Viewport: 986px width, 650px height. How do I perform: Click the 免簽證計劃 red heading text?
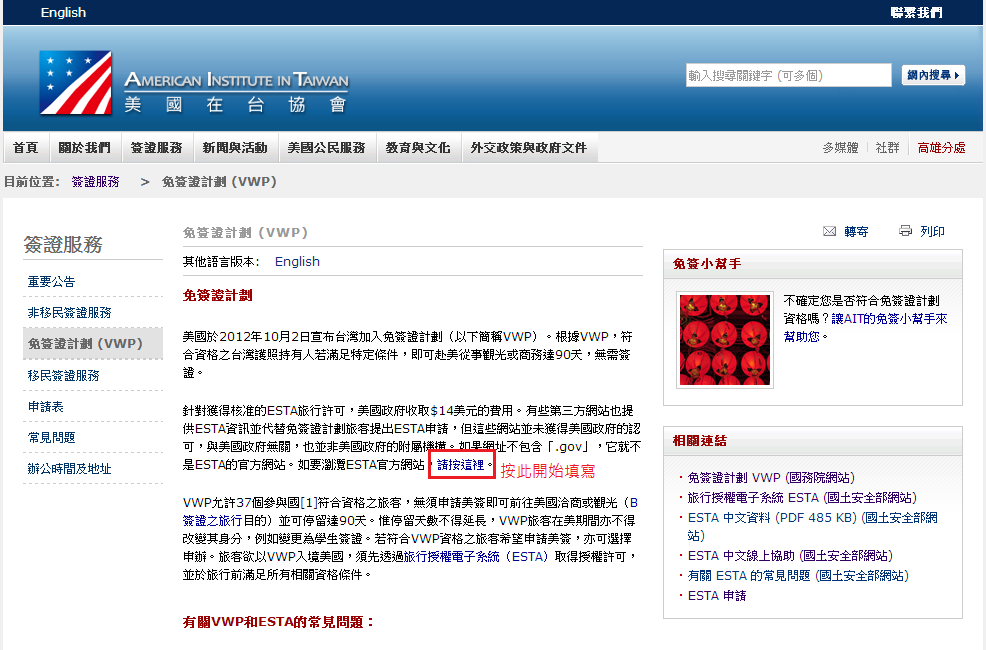click(x=218, y=295)
